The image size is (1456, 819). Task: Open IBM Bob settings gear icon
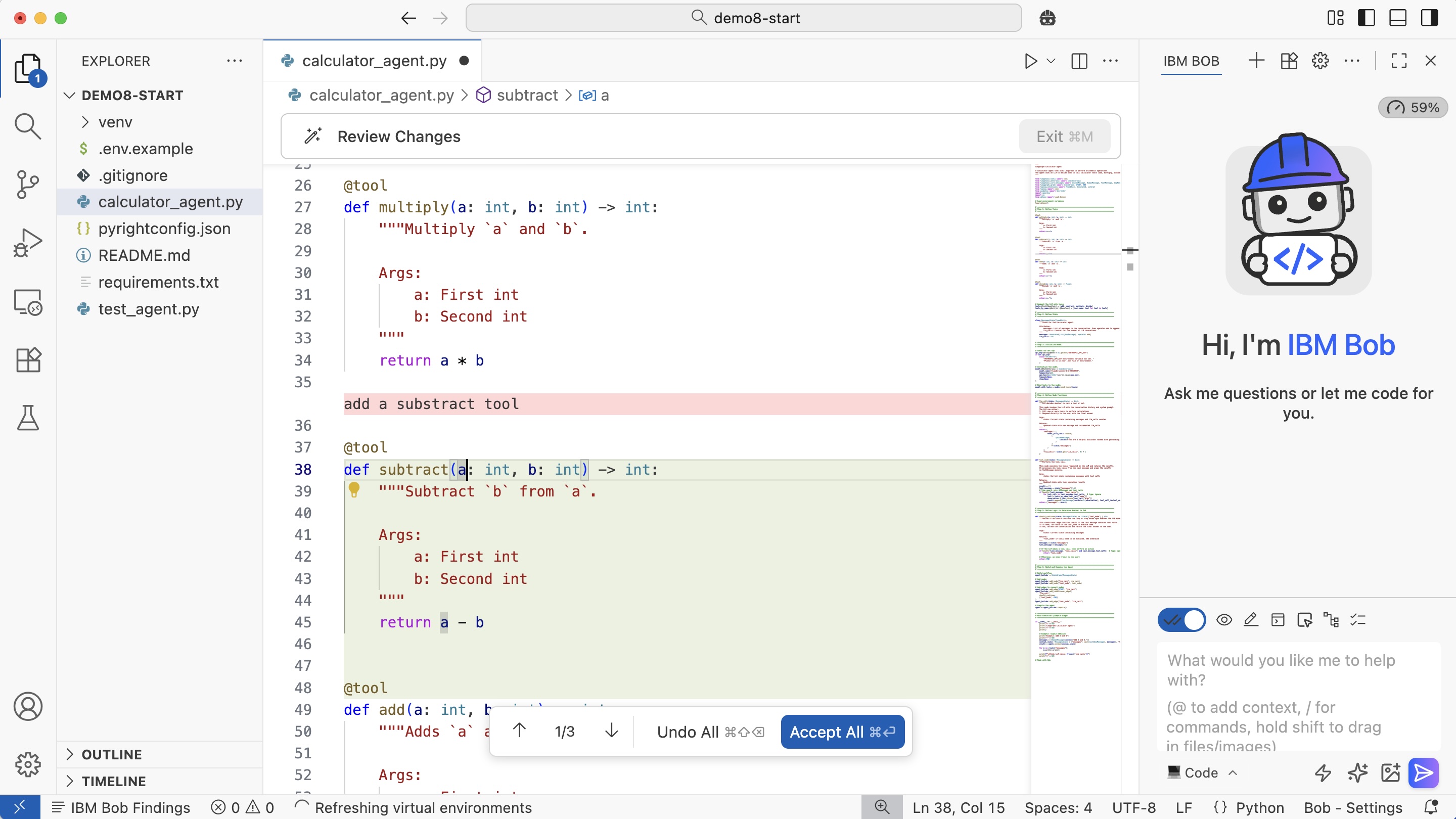pyautogui.click(x=1320, y=61)
